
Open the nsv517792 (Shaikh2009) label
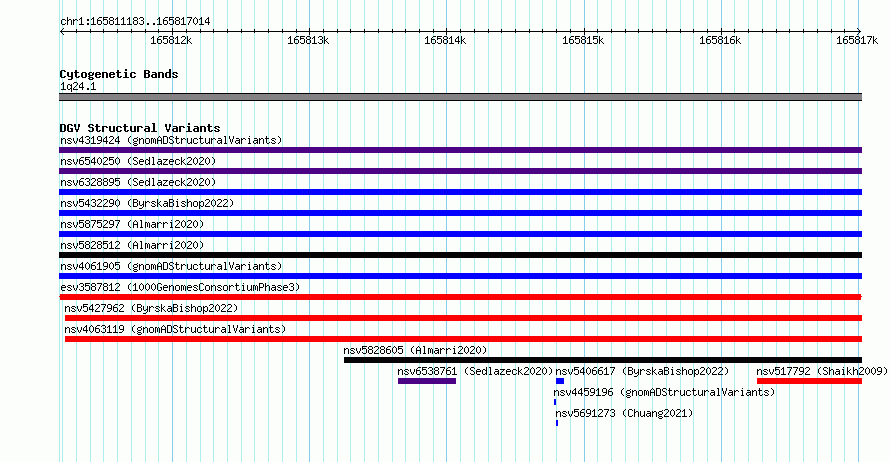tap(822, 371)
